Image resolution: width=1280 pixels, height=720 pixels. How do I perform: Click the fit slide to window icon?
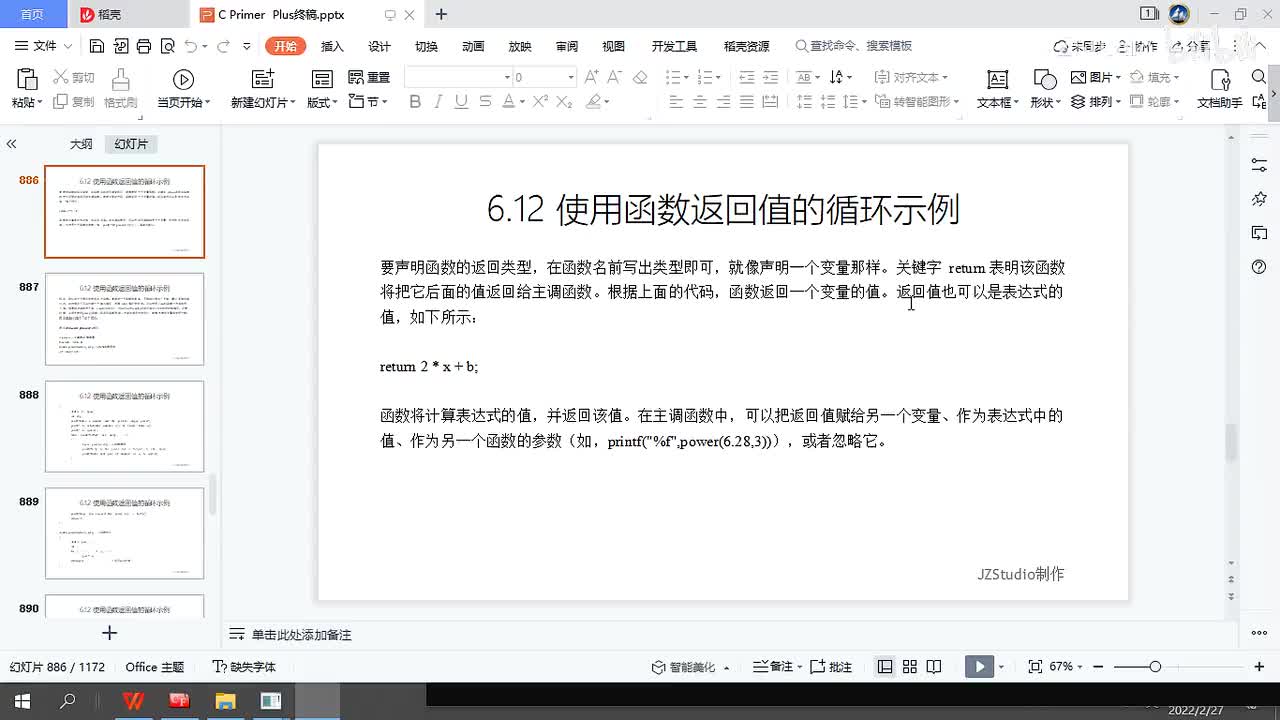[x=1035, y=667]
